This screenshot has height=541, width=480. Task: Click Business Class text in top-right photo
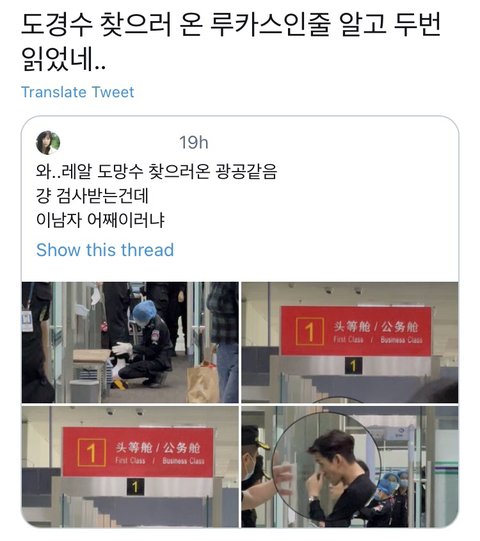coord(401,340)
